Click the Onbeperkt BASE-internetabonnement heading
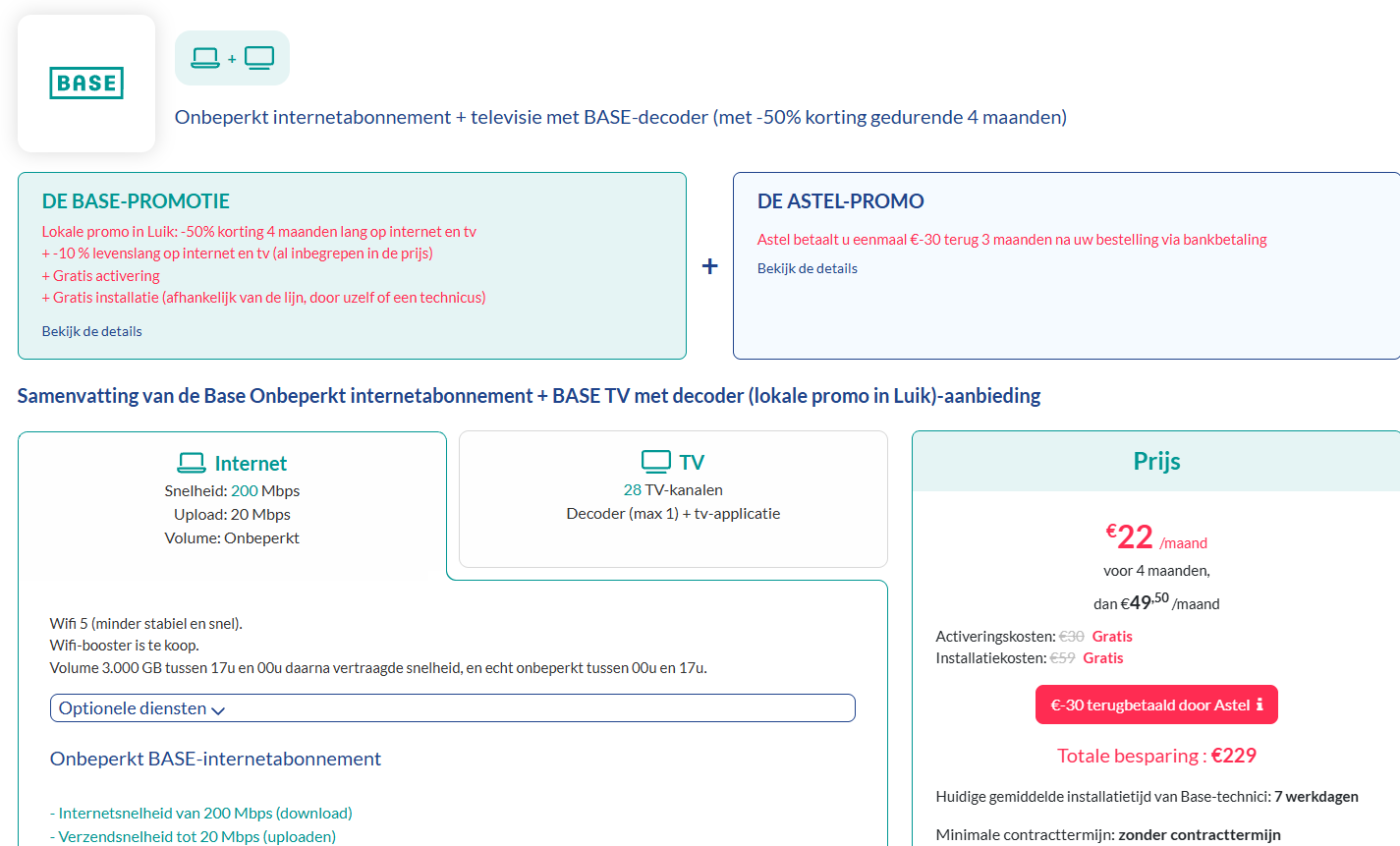 tap(215, 759)
